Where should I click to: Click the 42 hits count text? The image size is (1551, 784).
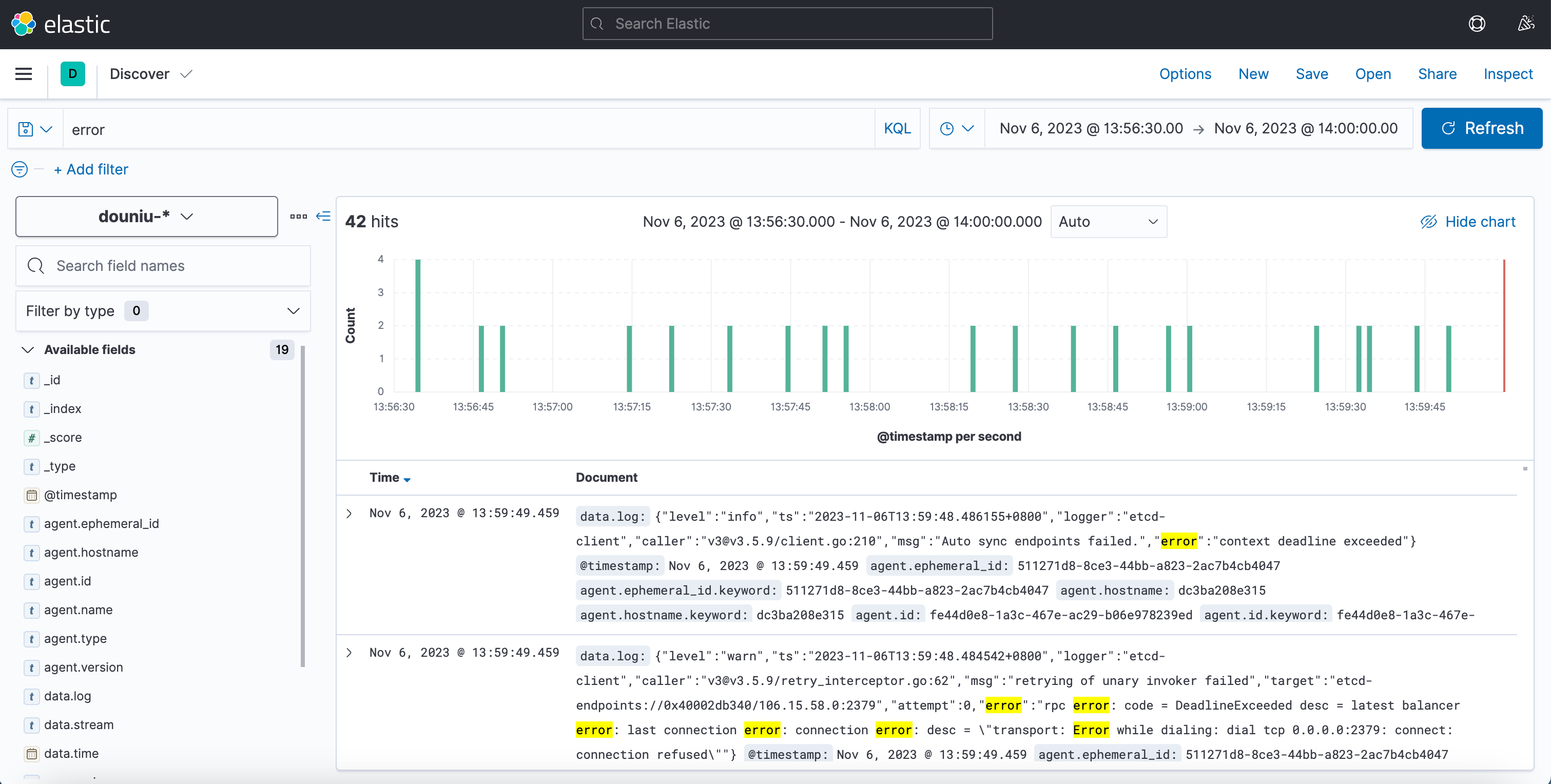(x=372, y=222)
